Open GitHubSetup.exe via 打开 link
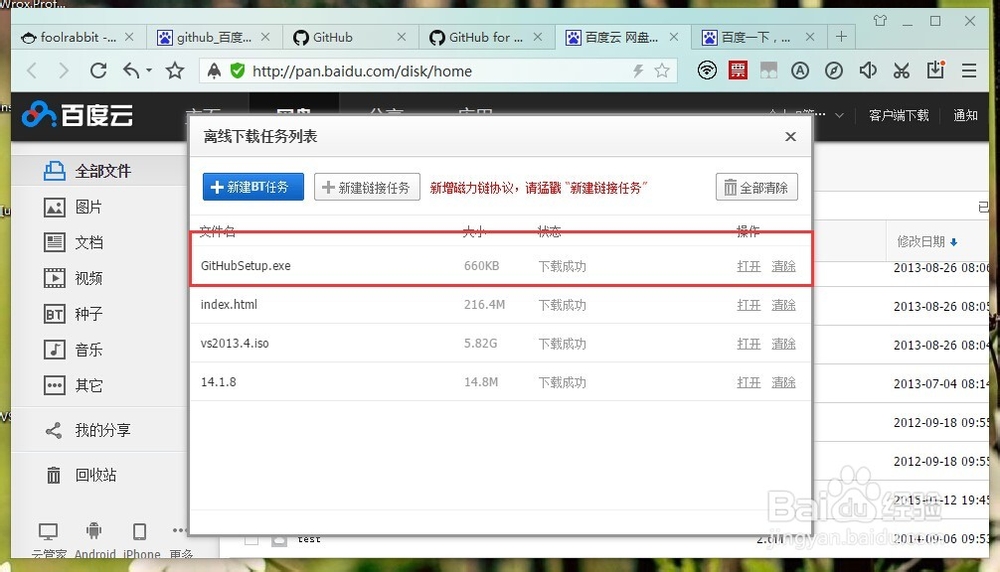The image size is (1000, 572). click(x=749, y=266)
